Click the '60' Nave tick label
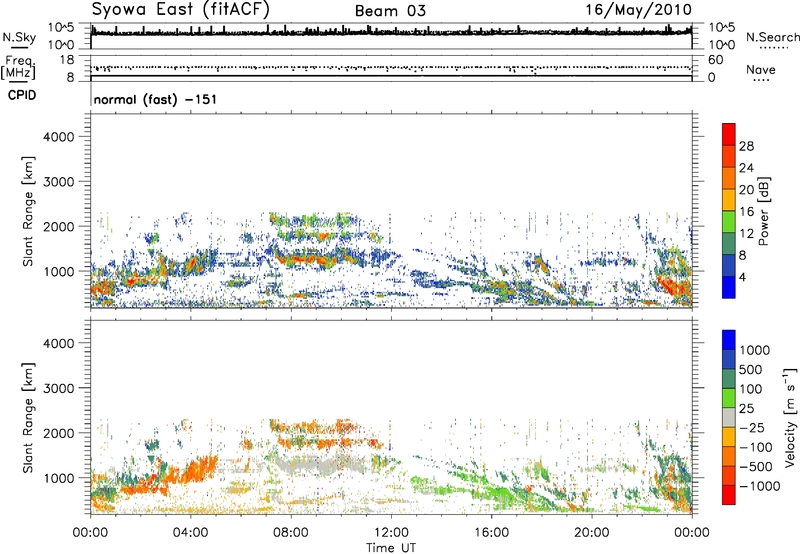The height and width of the screenshot is (554, 800). [x=715, y=60]
